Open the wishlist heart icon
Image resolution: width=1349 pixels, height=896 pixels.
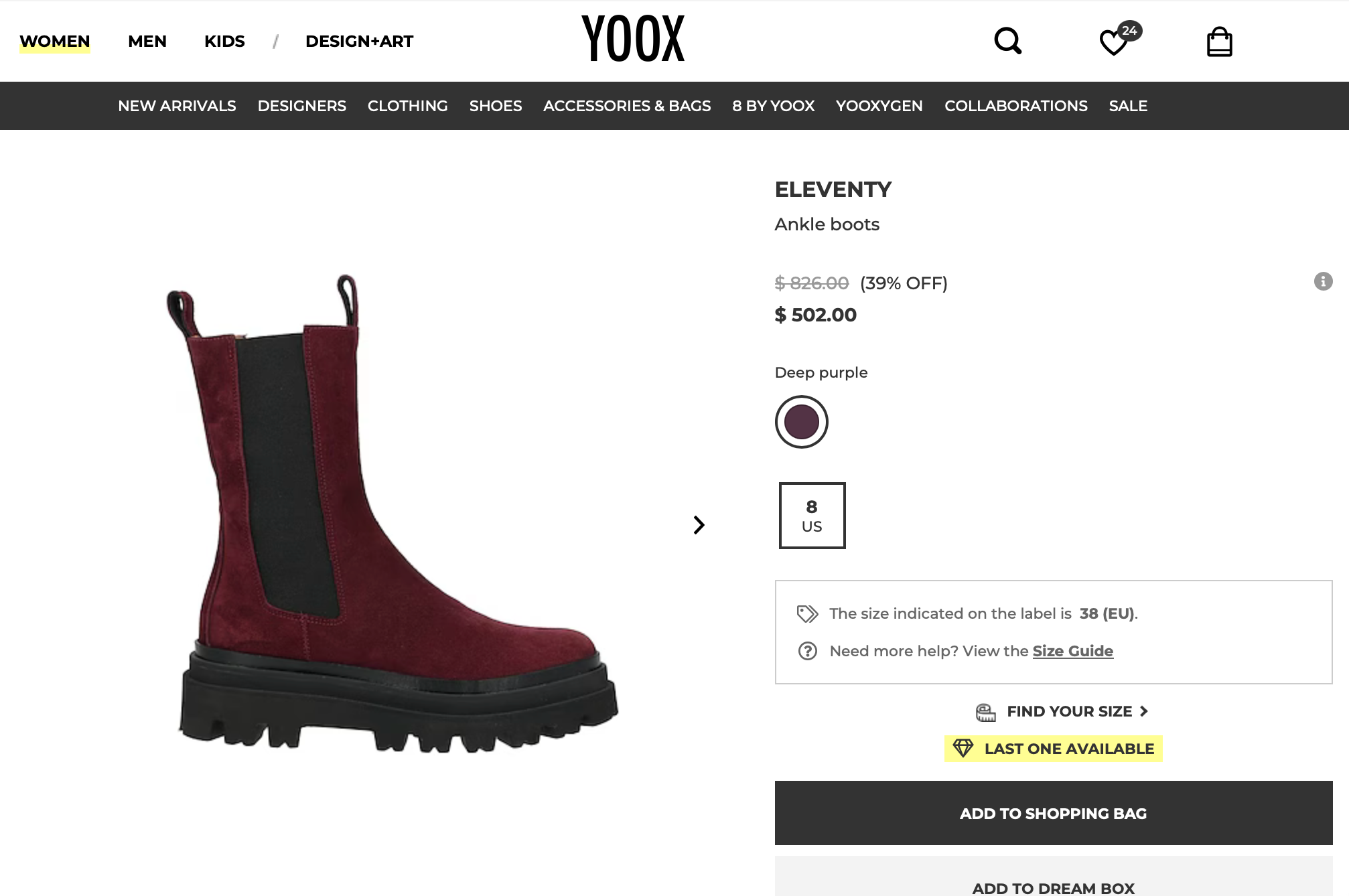click(1113, 42)
